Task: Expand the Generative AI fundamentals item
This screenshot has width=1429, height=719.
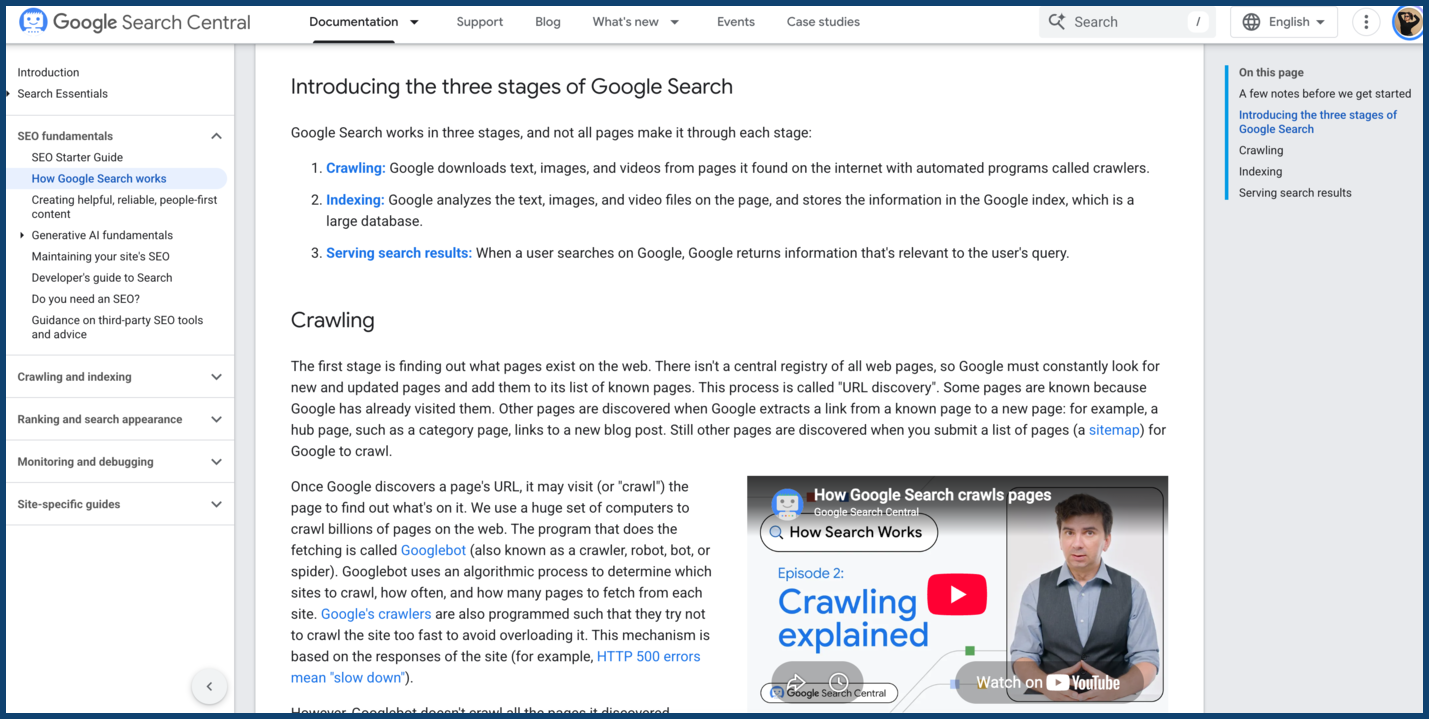Action: [23, 235]
